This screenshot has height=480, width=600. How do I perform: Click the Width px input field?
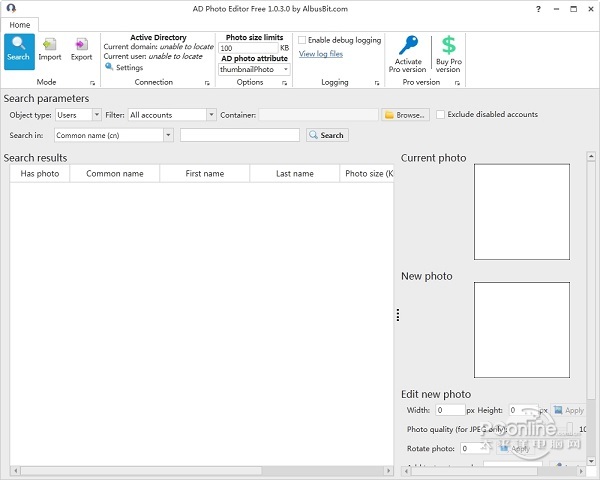[449, 410]
